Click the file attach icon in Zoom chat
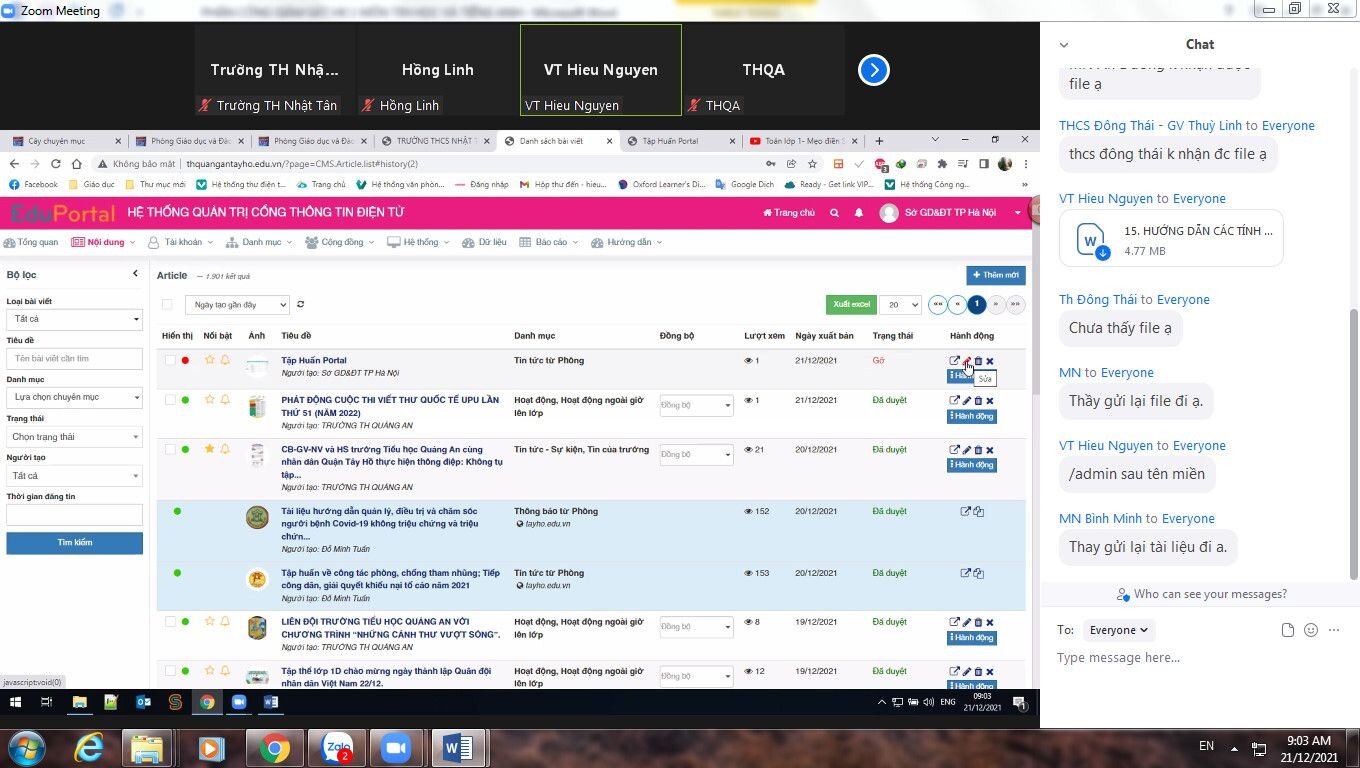This screenshot has width=1360, height=768. [x=1287, y=630]
